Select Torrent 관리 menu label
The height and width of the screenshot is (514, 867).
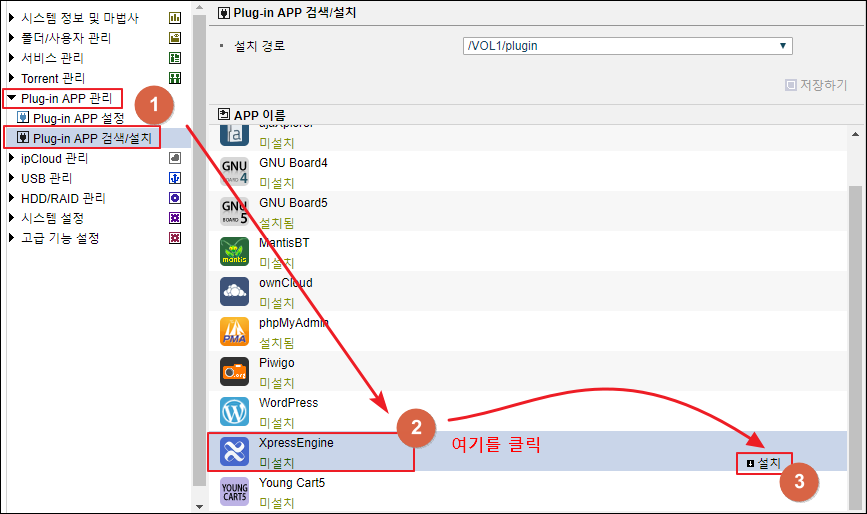point(53,78)
